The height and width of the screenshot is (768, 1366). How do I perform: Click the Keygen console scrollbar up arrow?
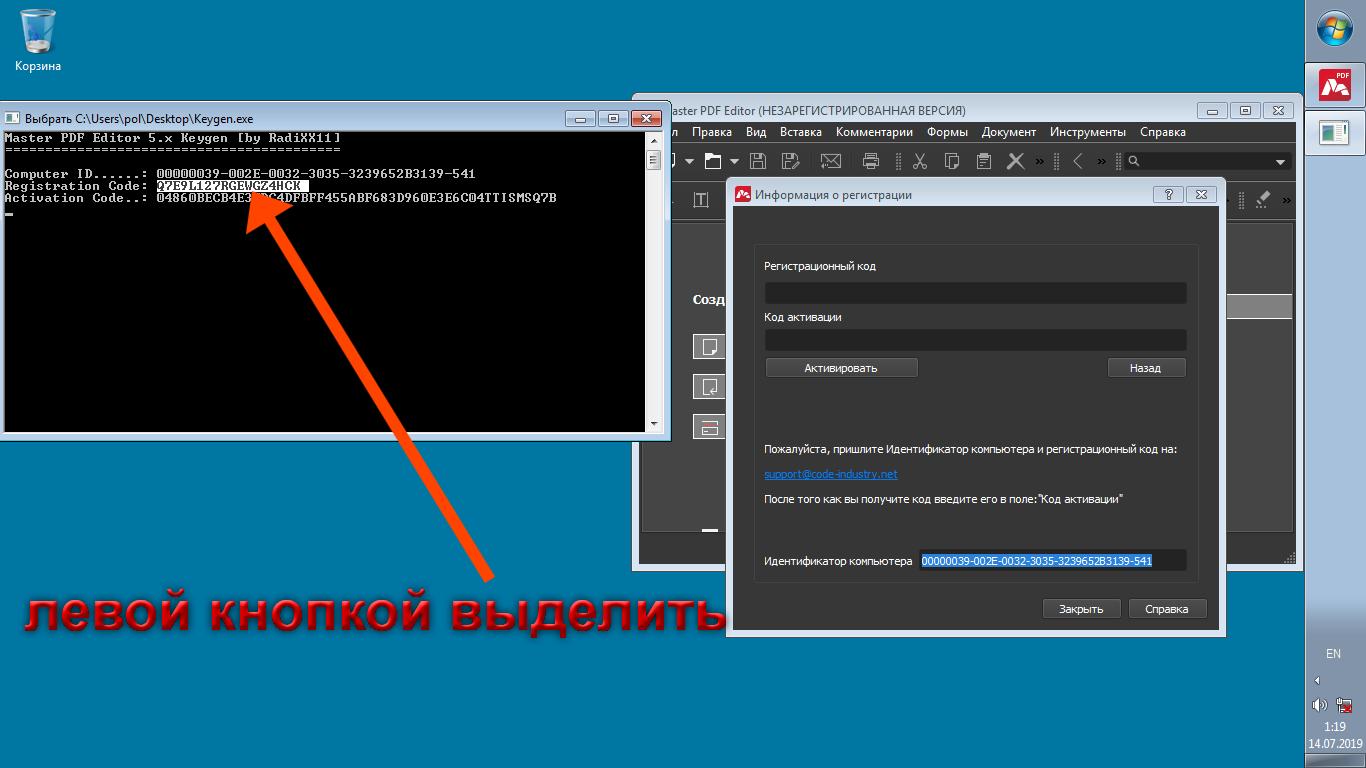tap(654, 140)
